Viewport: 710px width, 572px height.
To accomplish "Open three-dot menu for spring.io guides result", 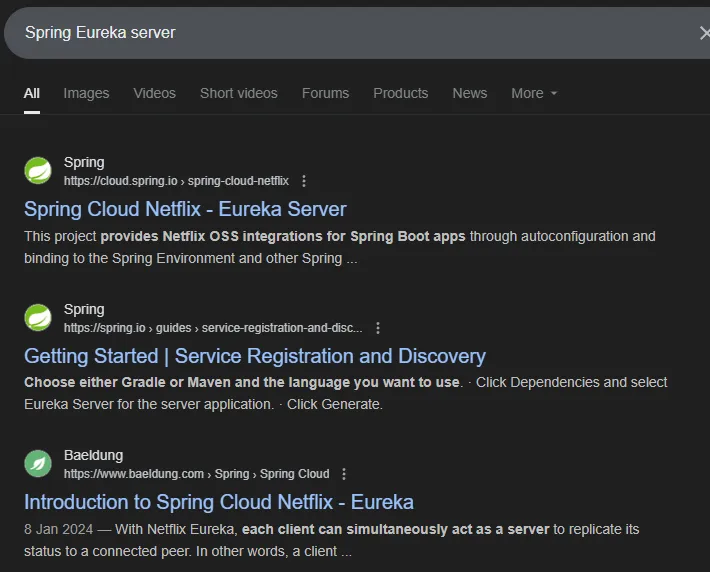I will click(377, 328).
